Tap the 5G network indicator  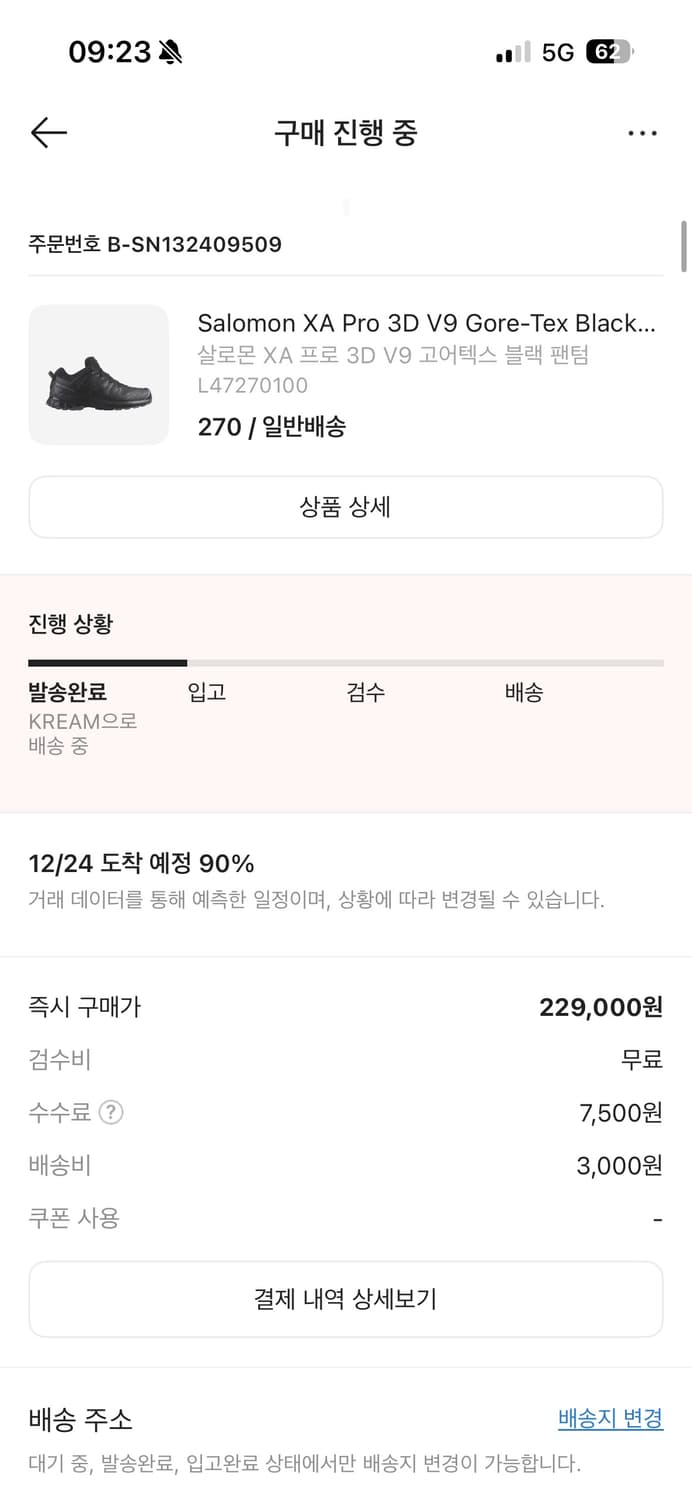(x=551, y=51)
